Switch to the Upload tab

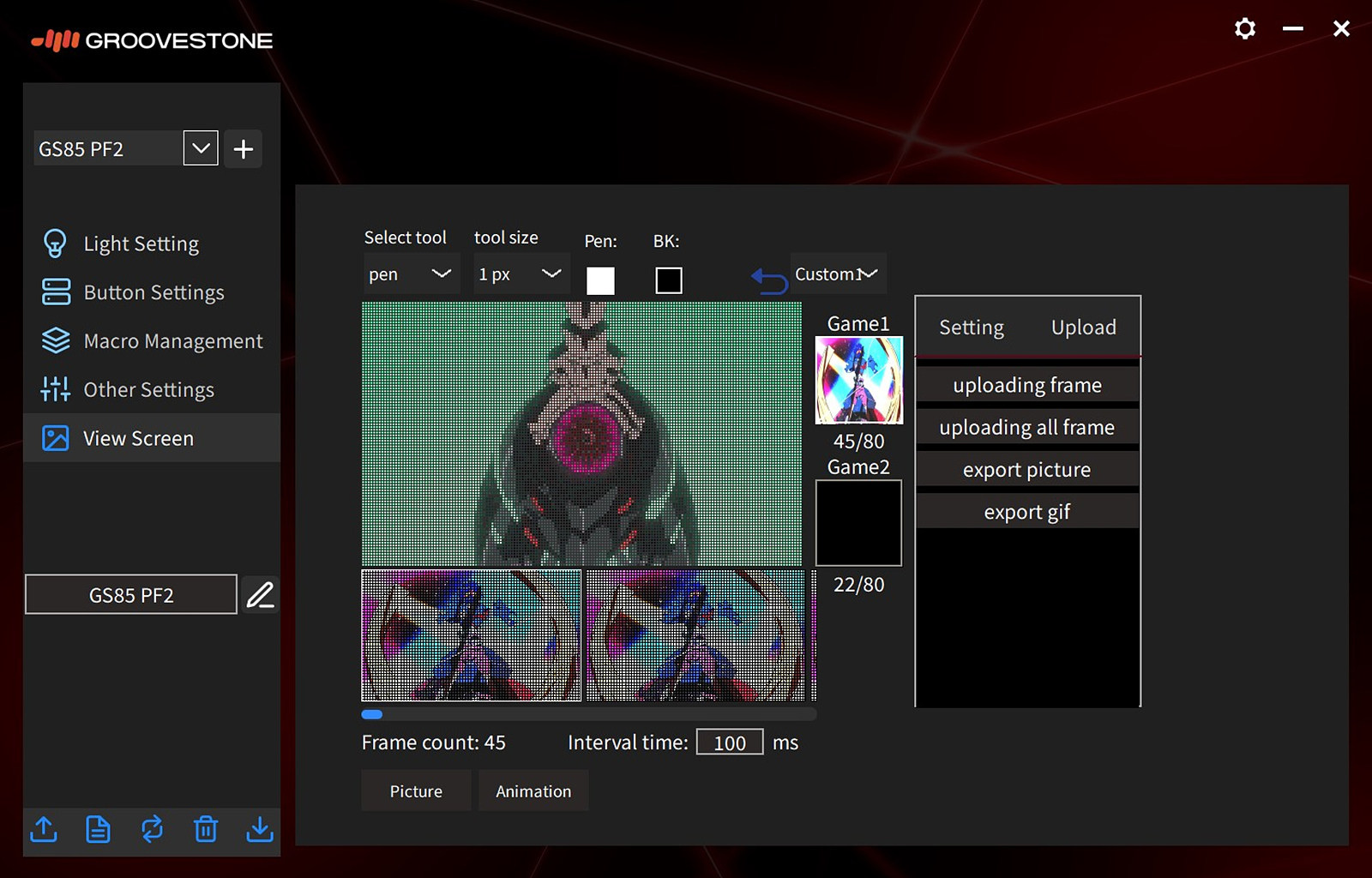point(1084,327)
